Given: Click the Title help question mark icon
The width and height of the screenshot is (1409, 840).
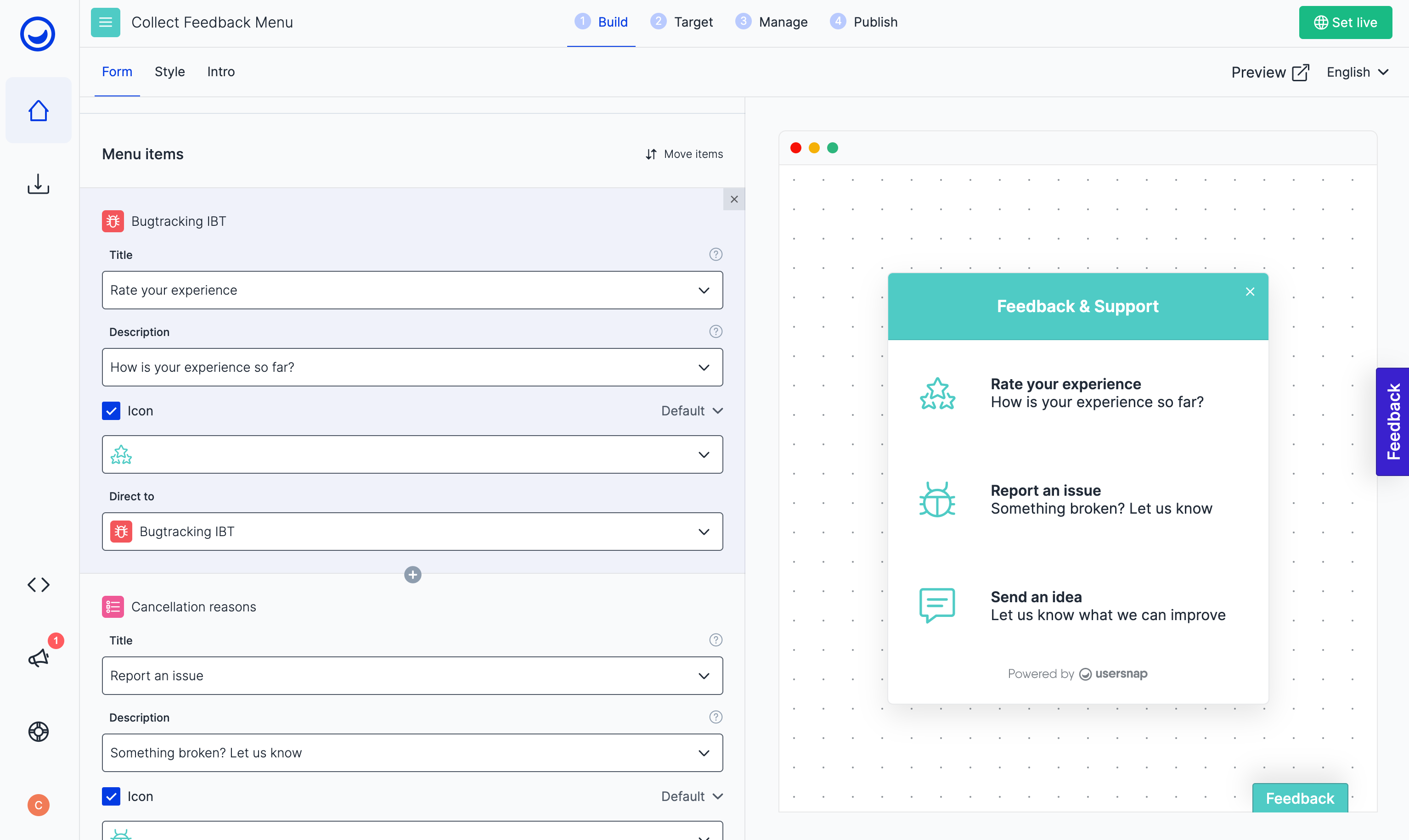Looking at the screenshot, I should tap(715, 255).
